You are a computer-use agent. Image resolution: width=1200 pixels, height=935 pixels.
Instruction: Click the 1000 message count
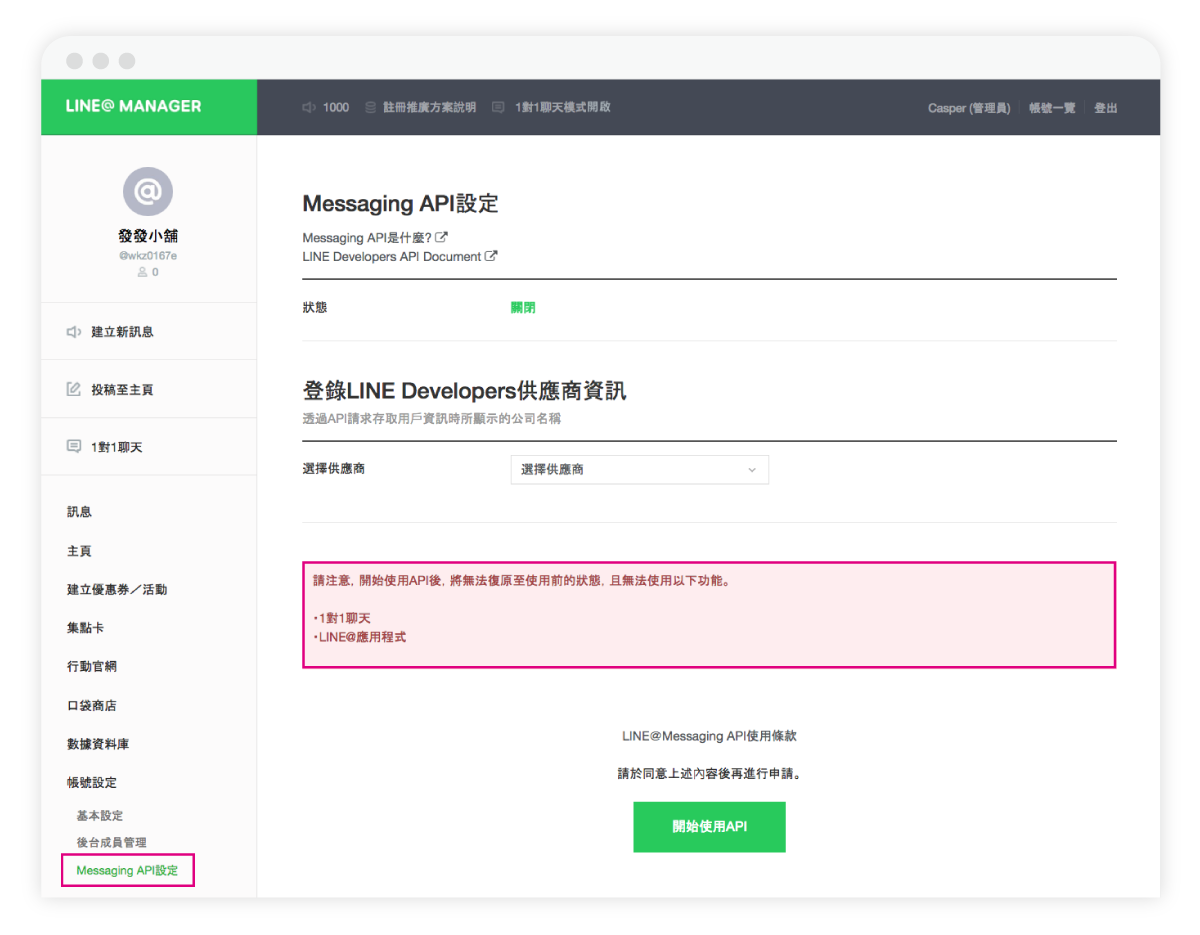[336, 107]
